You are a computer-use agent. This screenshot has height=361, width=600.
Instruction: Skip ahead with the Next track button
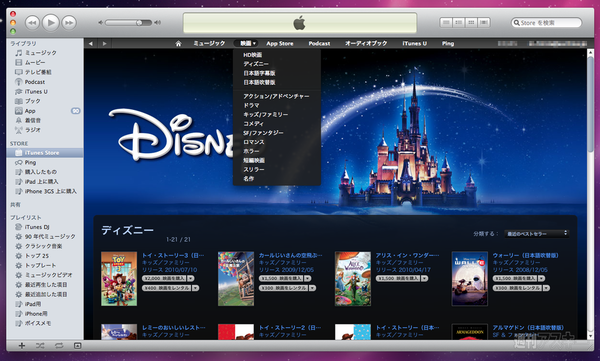(69, 23)
